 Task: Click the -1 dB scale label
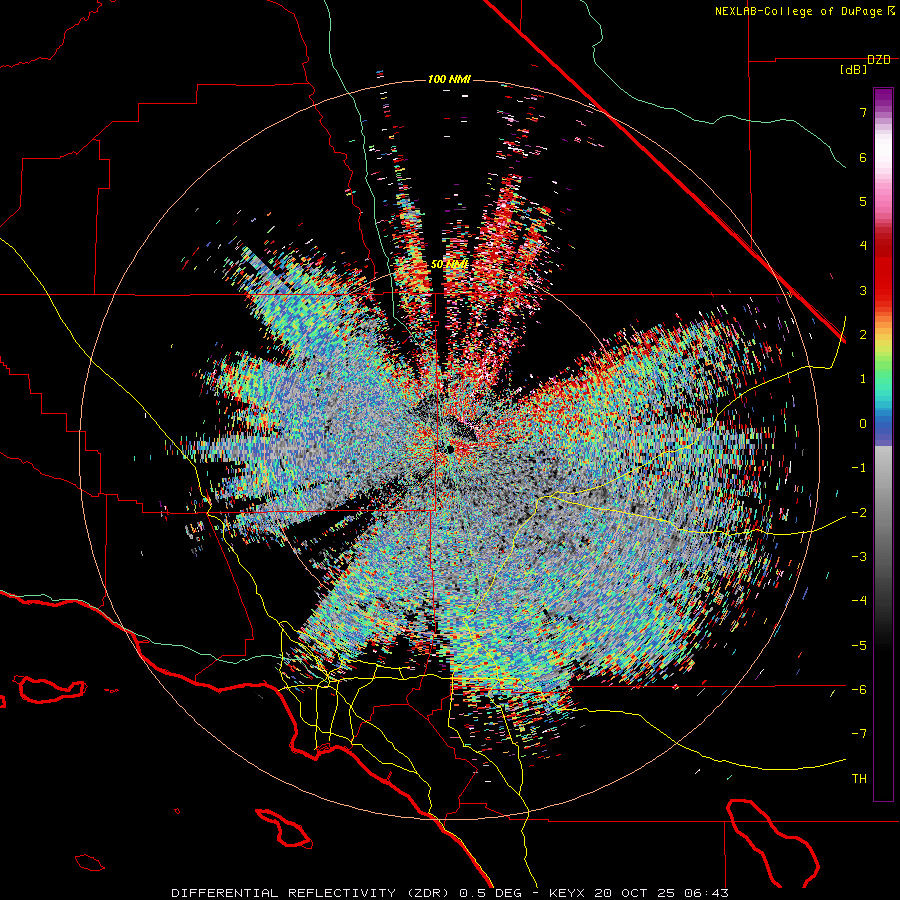click(x=859, y=468)
